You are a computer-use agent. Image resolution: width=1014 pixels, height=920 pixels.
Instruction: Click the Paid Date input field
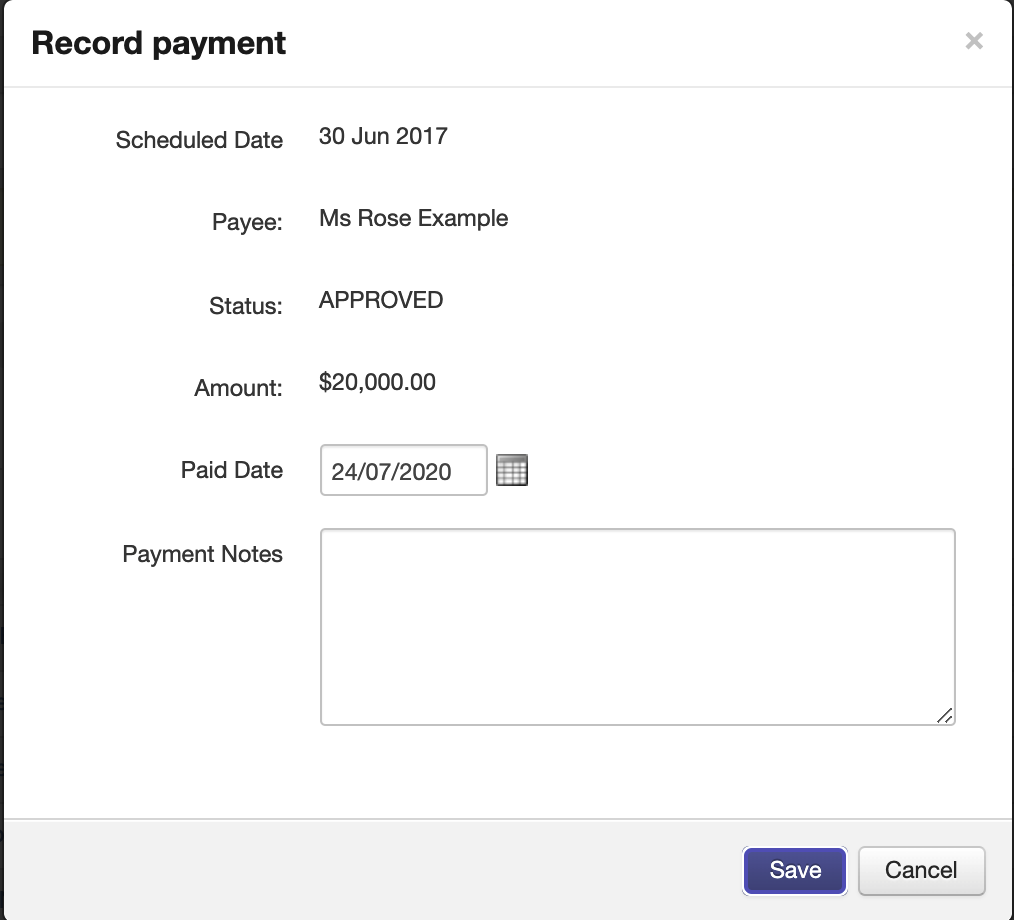point(403,471)
